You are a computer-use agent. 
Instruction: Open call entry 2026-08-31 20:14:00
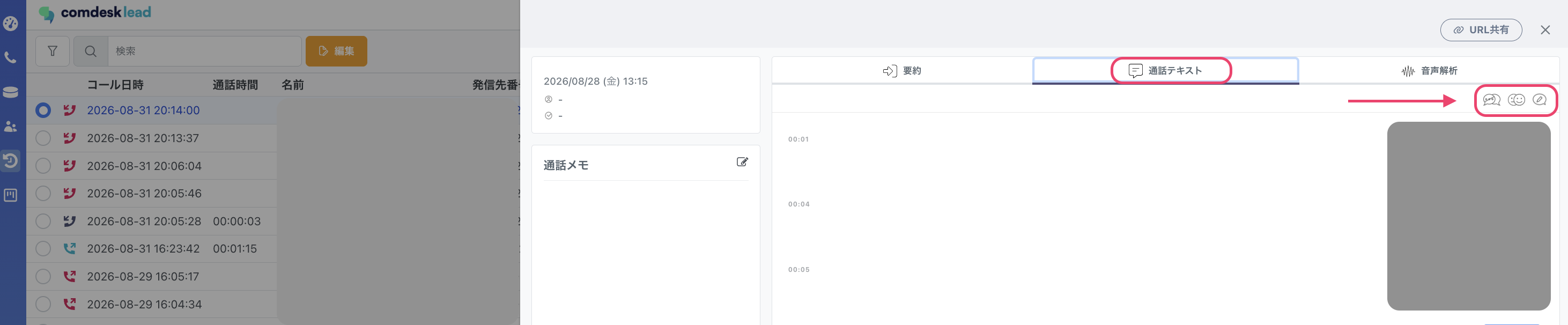(143, 110)
